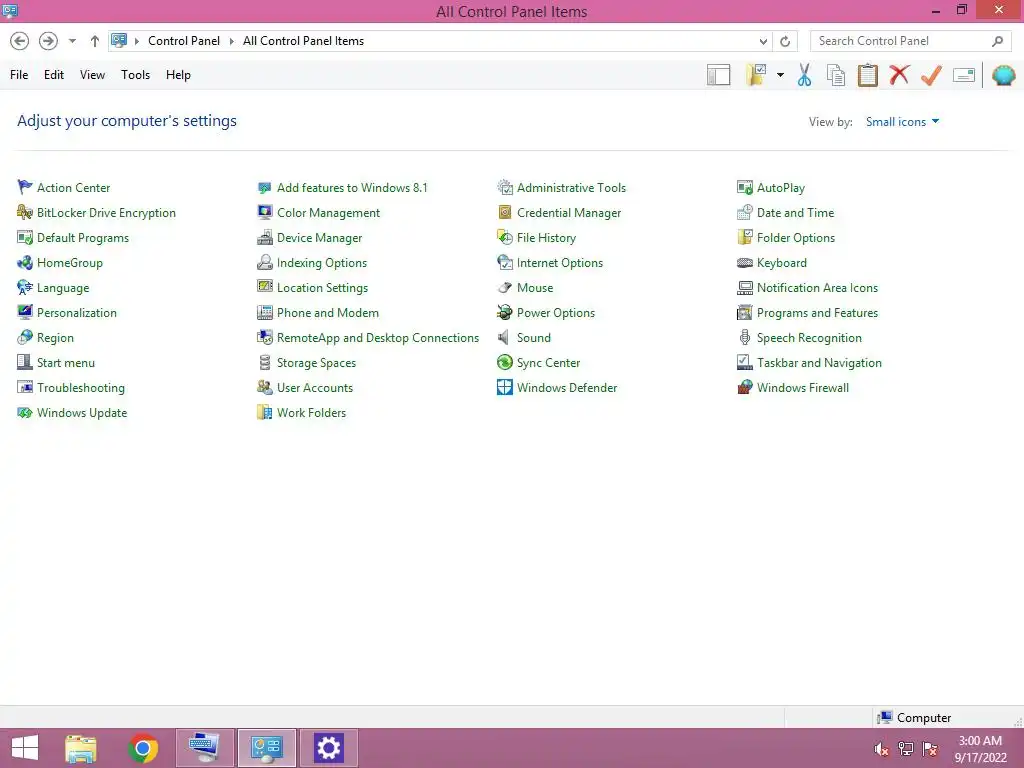Image resolution: width=1024 pixels, height=768 pixels.
Task: Click the BitLocker Drive Encryption icon
Action: 25,212
